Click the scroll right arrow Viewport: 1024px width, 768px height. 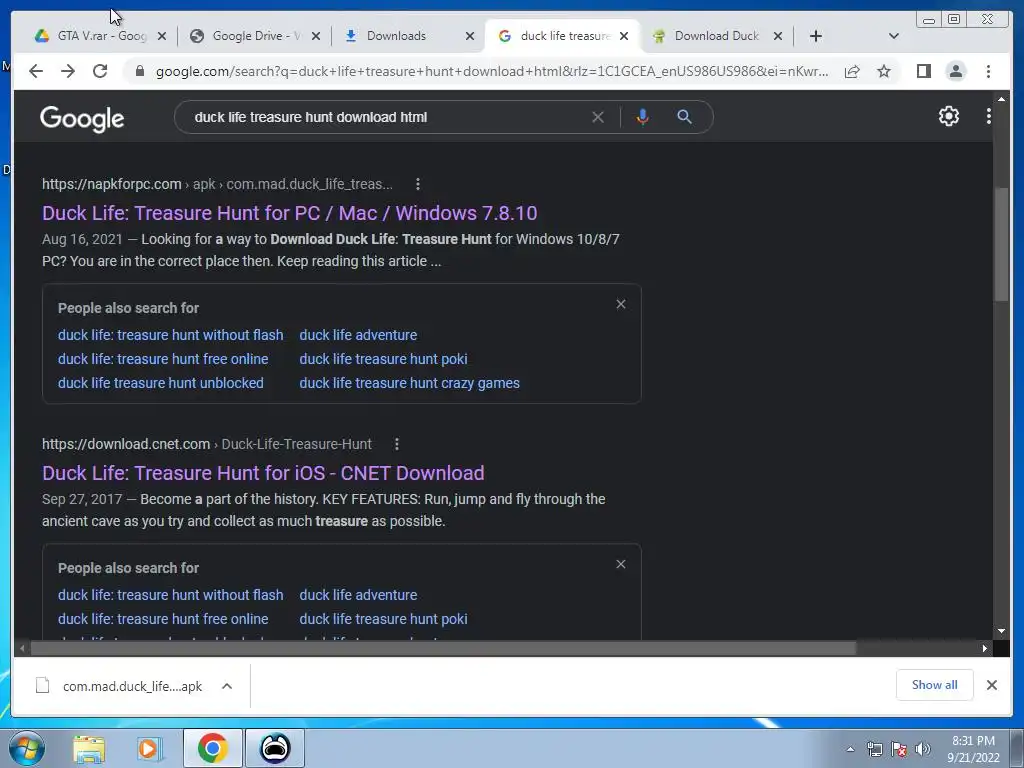tap(985, 648)
